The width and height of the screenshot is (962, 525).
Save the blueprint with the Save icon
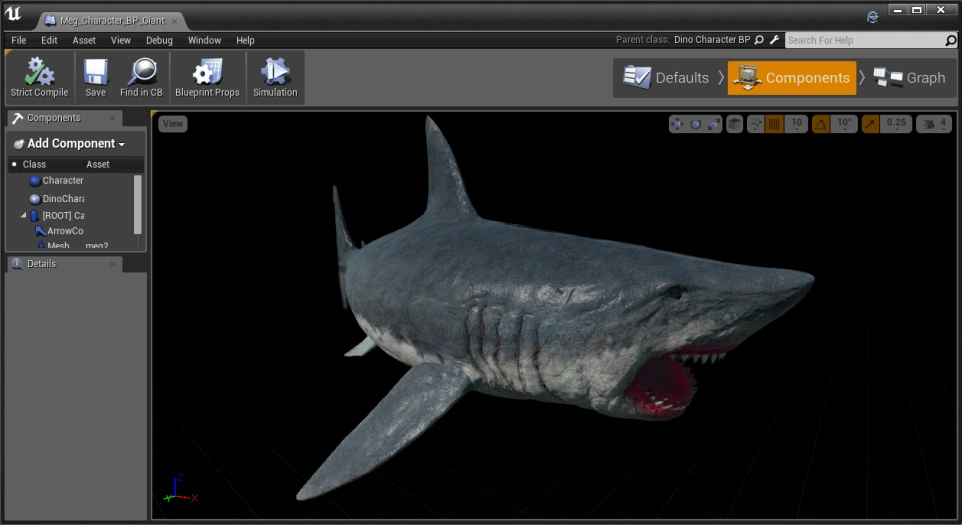coord(95,73)
